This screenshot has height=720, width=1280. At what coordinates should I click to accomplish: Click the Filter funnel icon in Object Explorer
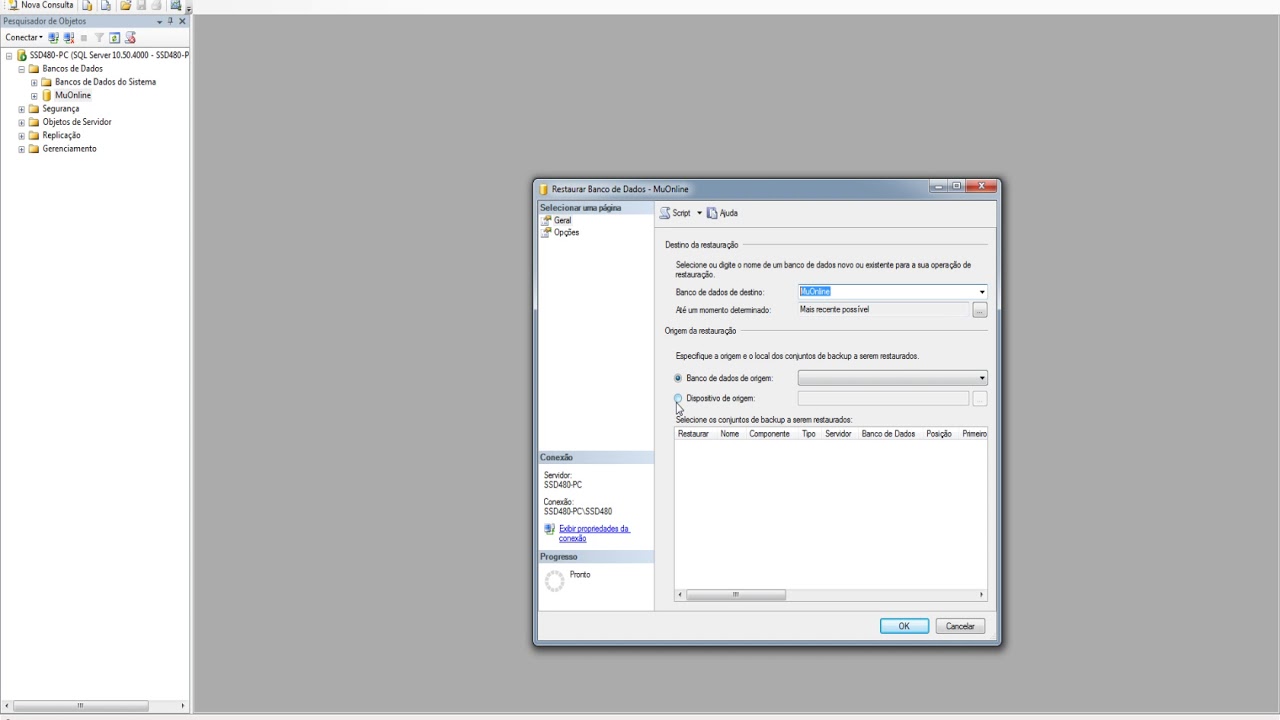(99, 38)
